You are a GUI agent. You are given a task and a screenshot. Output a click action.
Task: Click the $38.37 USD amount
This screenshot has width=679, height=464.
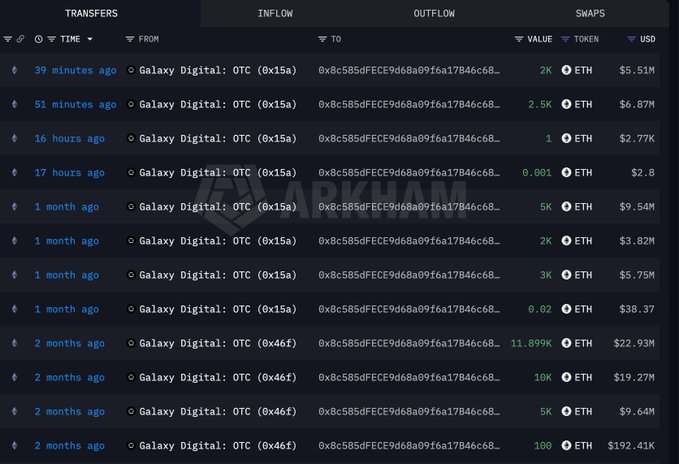coord(637,309)
